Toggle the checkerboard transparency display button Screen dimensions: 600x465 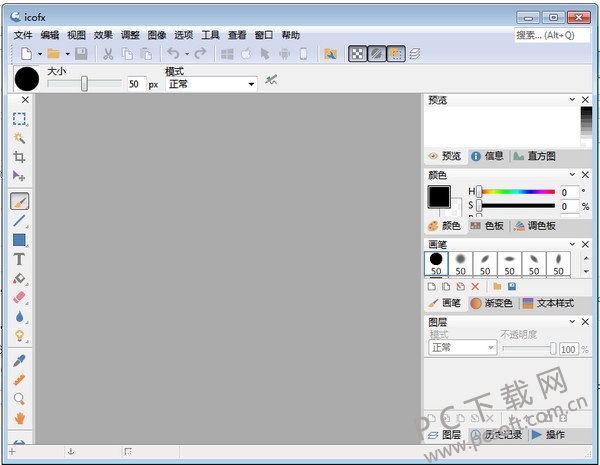click(x=357, y=54)
